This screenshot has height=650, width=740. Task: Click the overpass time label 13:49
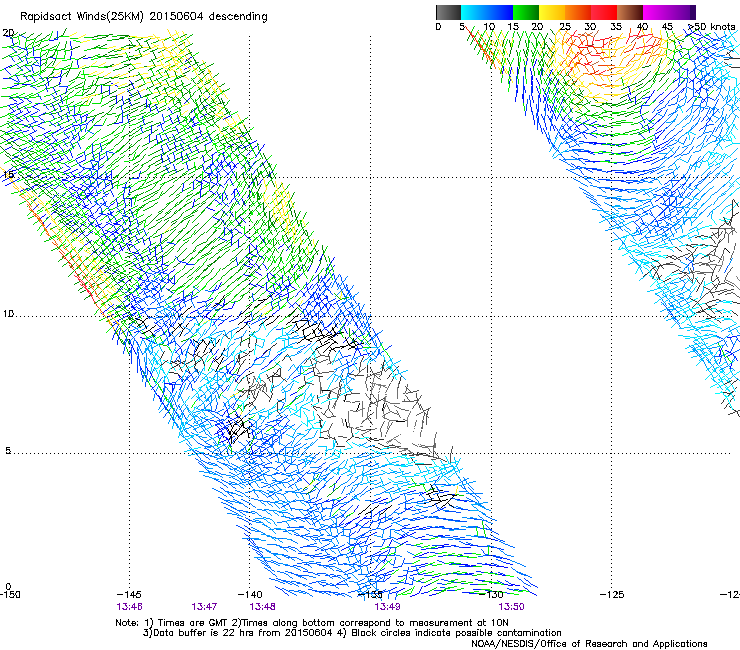coord(387,607)
